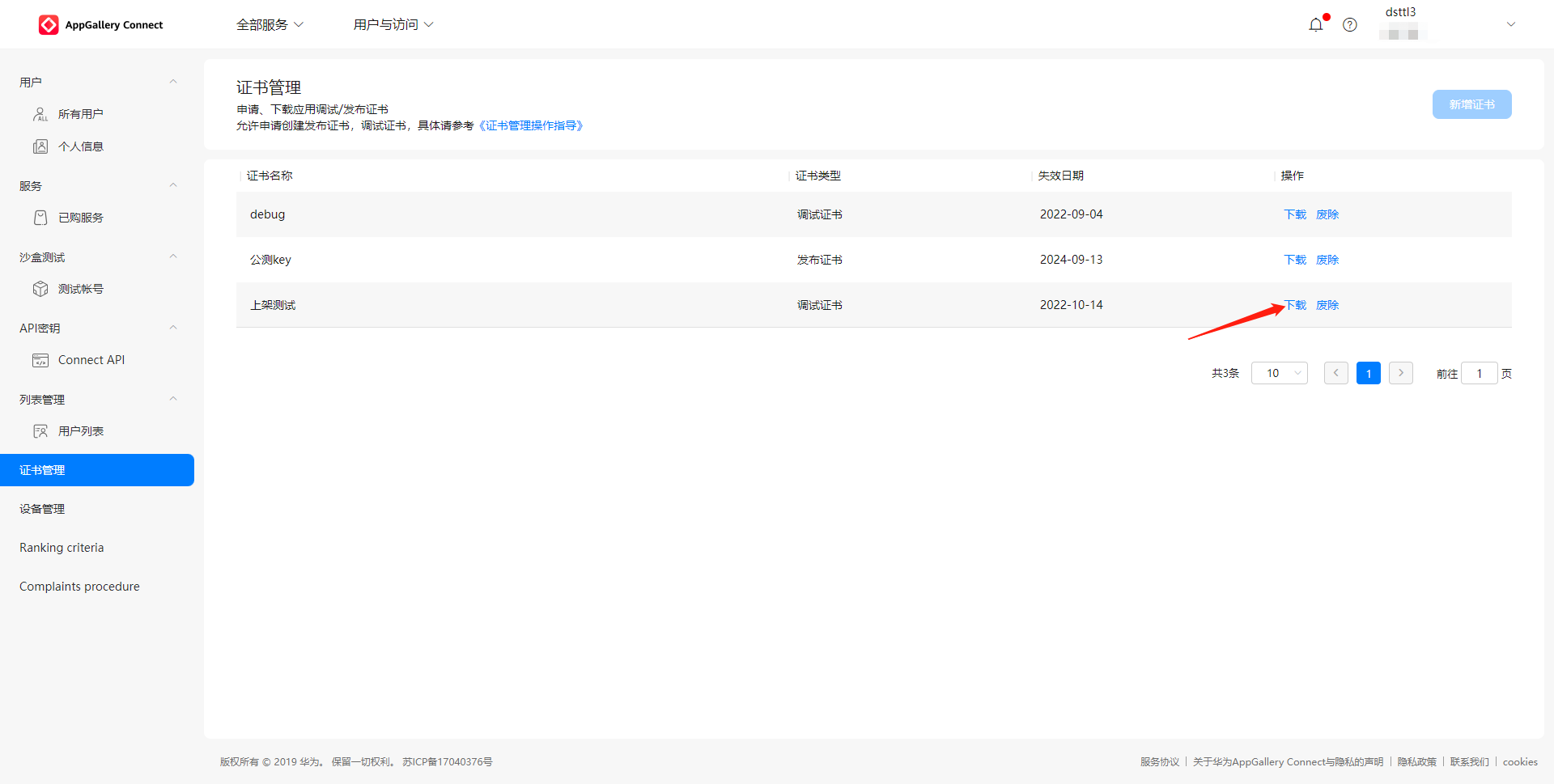Click the Connect API code icon

(x=40, y=360)
